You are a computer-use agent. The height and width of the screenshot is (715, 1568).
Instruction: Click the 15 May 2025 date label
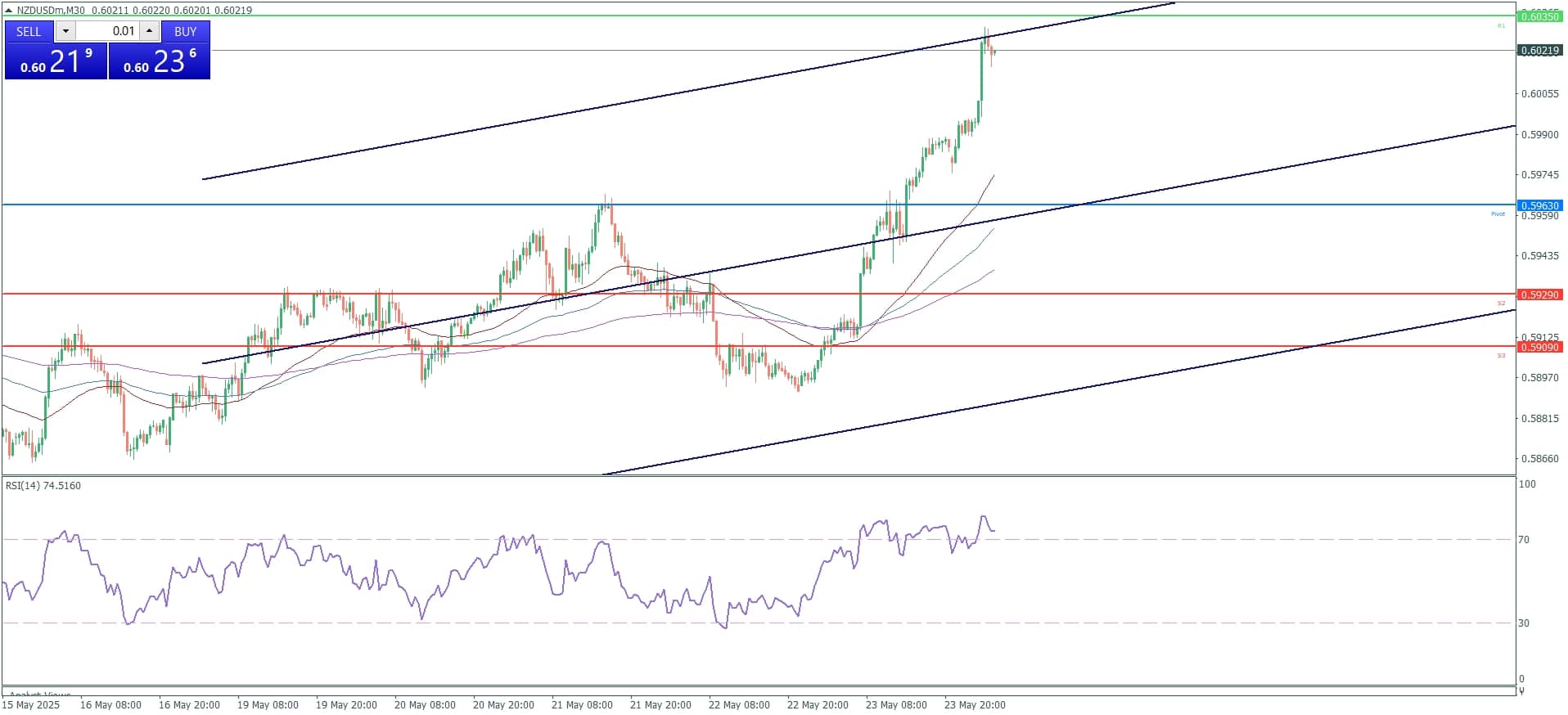[32, 705]
